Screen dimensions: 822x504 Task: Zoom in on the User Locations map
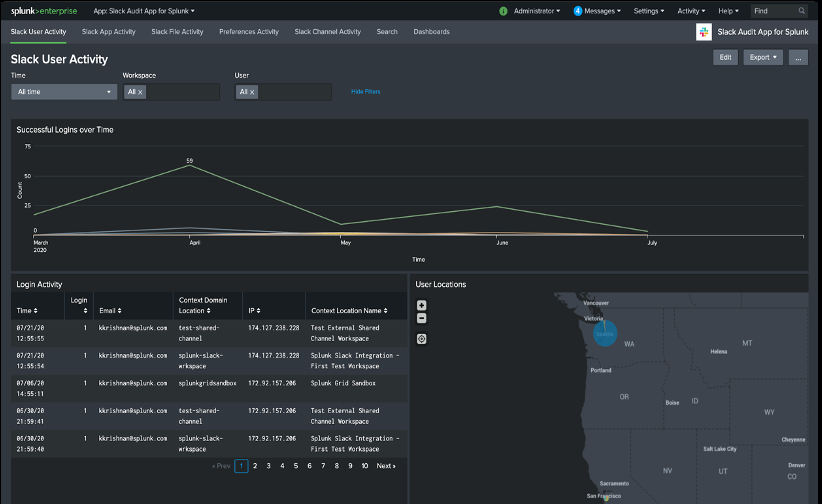[x=421, y=305]
